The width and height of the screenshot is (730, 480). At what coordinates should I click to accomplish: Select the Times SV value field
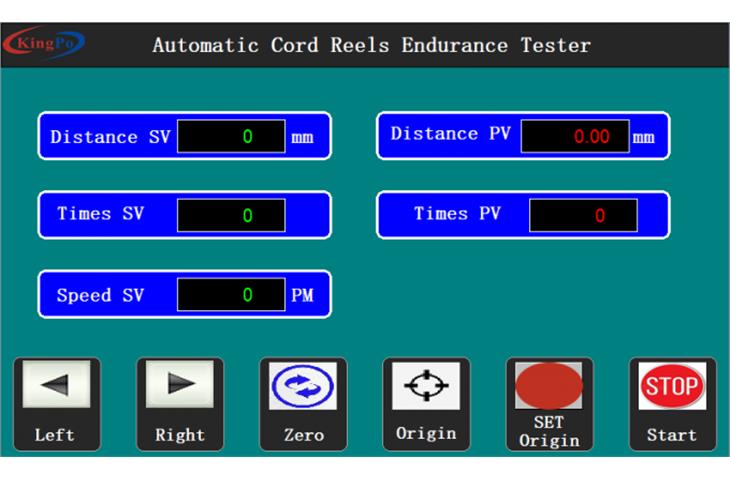point(231,215)
